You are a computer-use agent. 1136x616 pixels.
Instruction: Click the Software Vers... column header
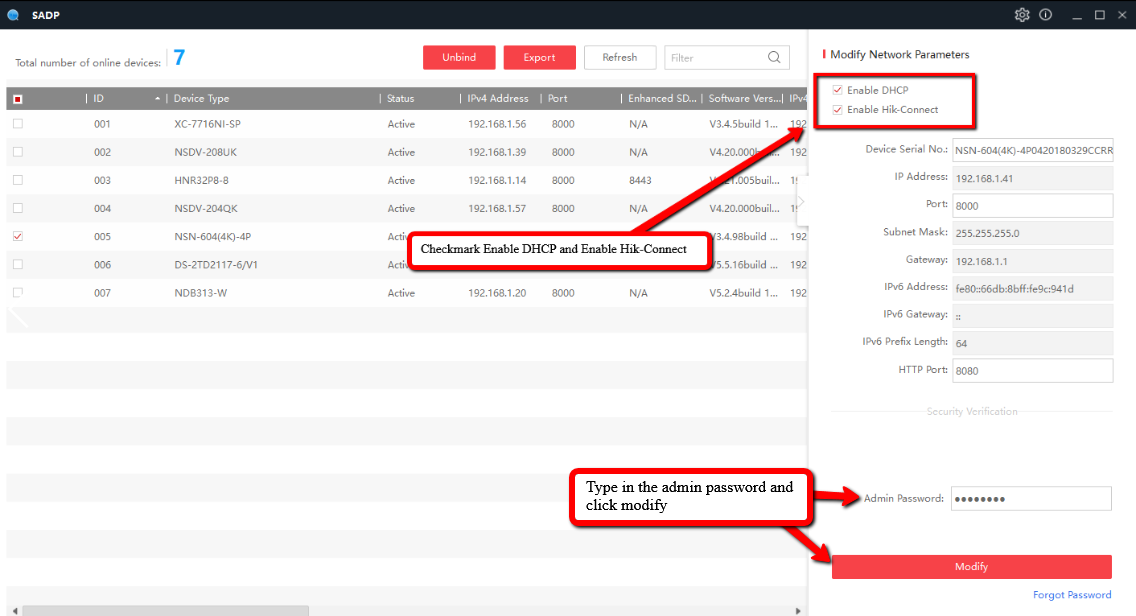[x=744, y=99]
